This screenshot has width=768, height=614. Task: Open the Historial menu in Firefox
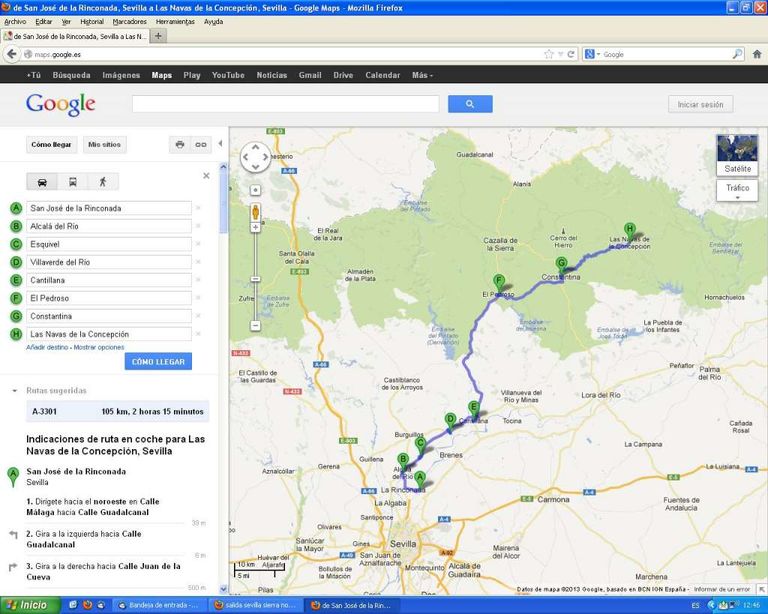[x=91, y=21]
